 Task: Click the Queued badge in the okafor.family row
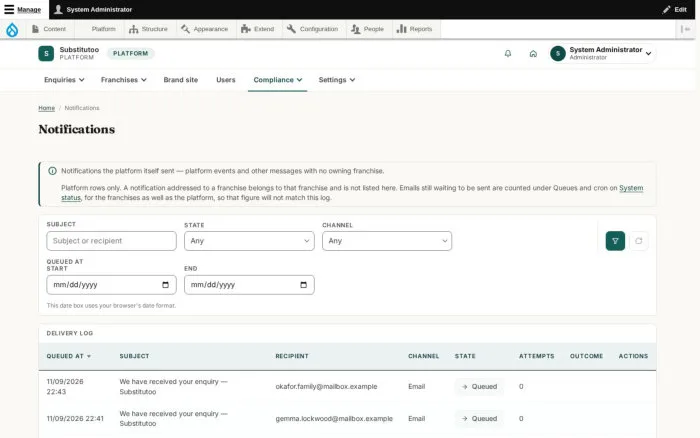pyautogui.click(x=479, y=387)
